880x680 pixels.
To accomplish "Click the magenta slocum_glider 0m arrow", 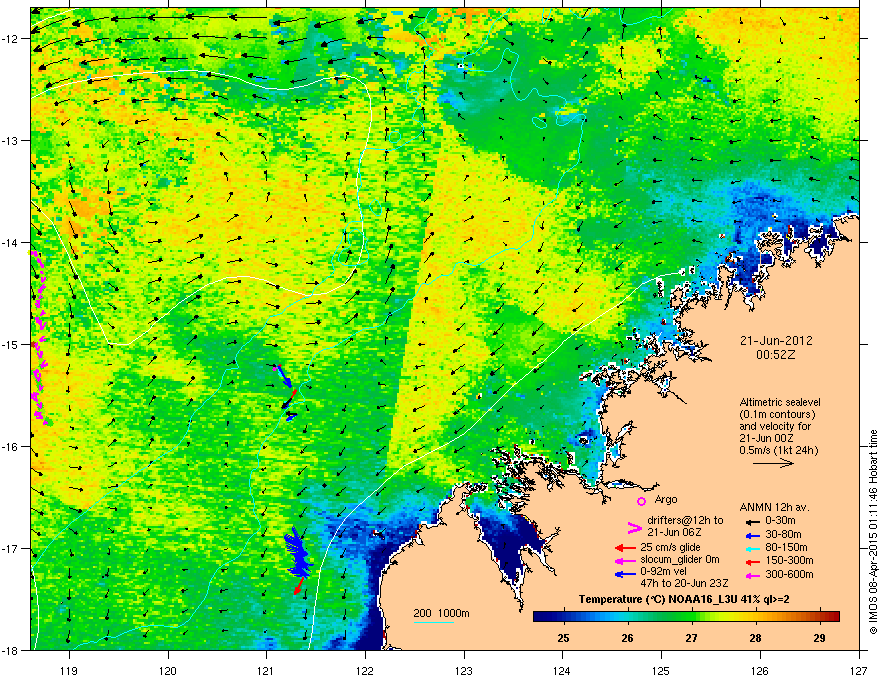I will click(625, 561).
